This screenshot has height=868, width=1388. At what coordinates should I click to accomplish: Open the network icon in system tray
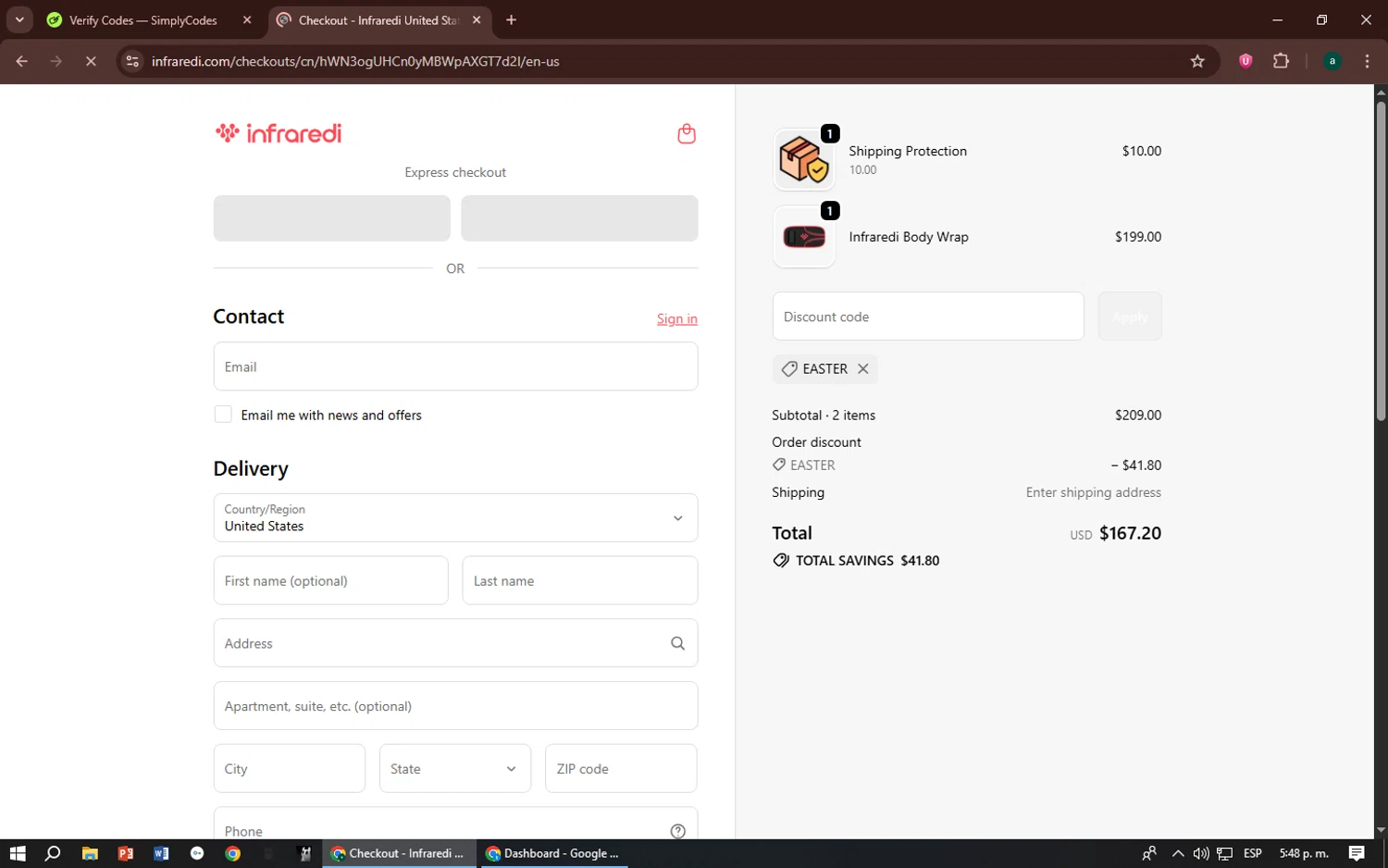pyautogui.click(x=1225, y=853)
